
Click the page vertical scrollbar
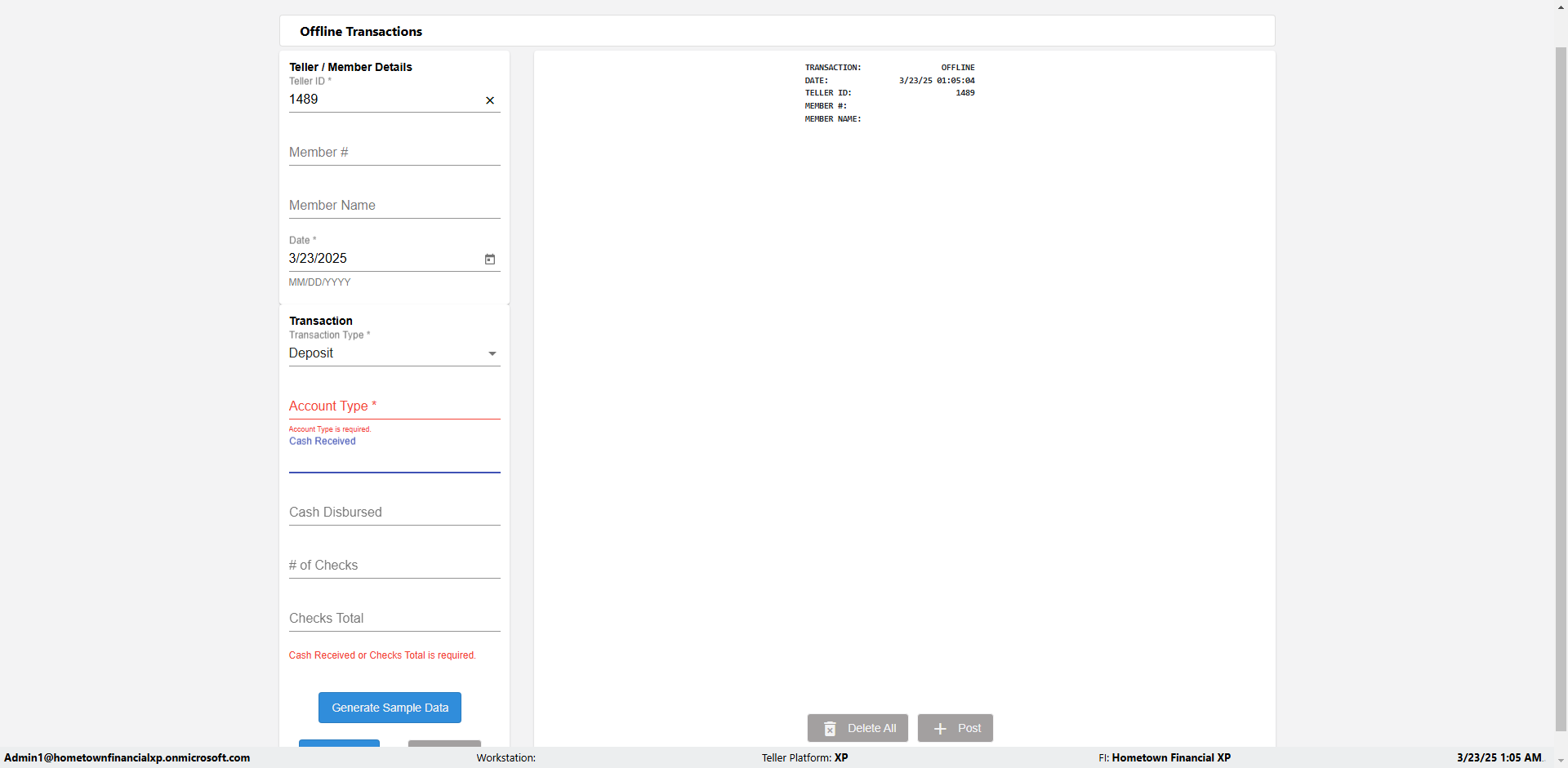coord(1561,389)
